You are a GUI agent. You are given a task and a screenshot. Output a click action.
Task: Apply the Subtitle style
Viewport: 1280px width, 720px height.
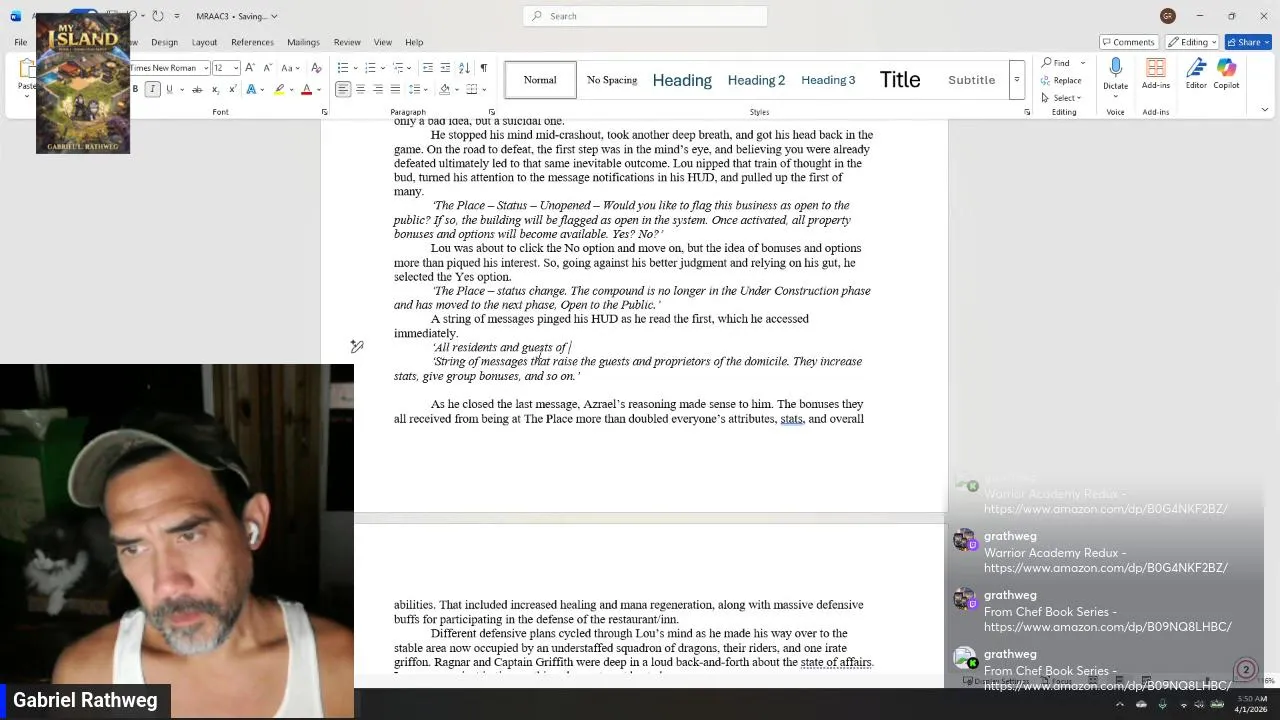tap(971, 80)
